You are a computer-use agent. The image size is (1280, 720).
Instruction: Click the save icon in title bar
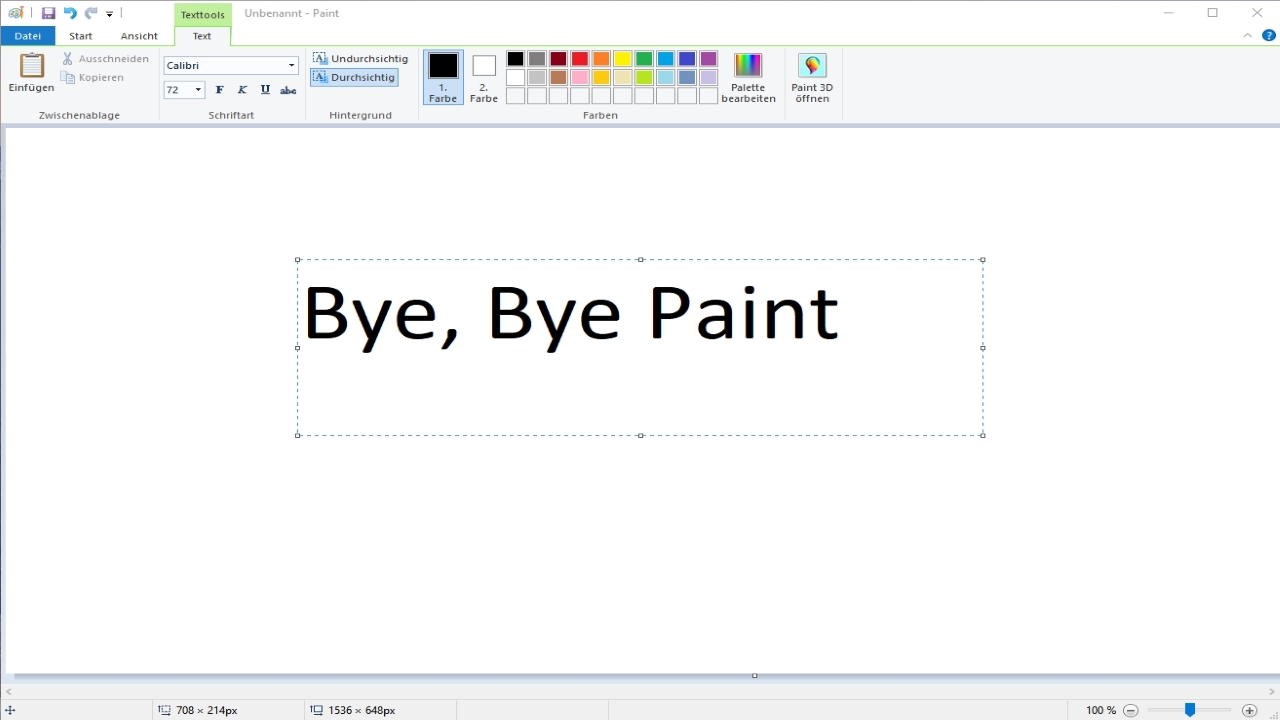[48, 13]
